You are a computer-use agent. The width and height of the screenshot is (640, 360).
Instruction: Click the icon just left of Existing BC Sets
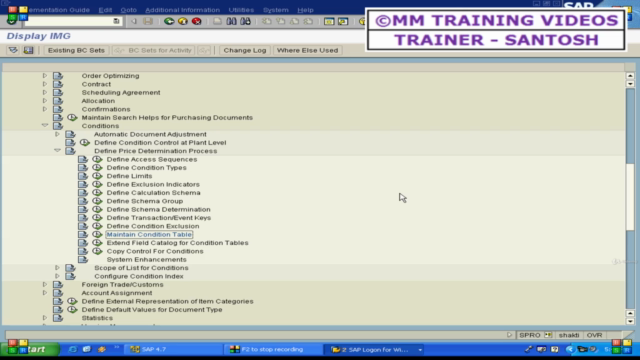pos(28,50)
